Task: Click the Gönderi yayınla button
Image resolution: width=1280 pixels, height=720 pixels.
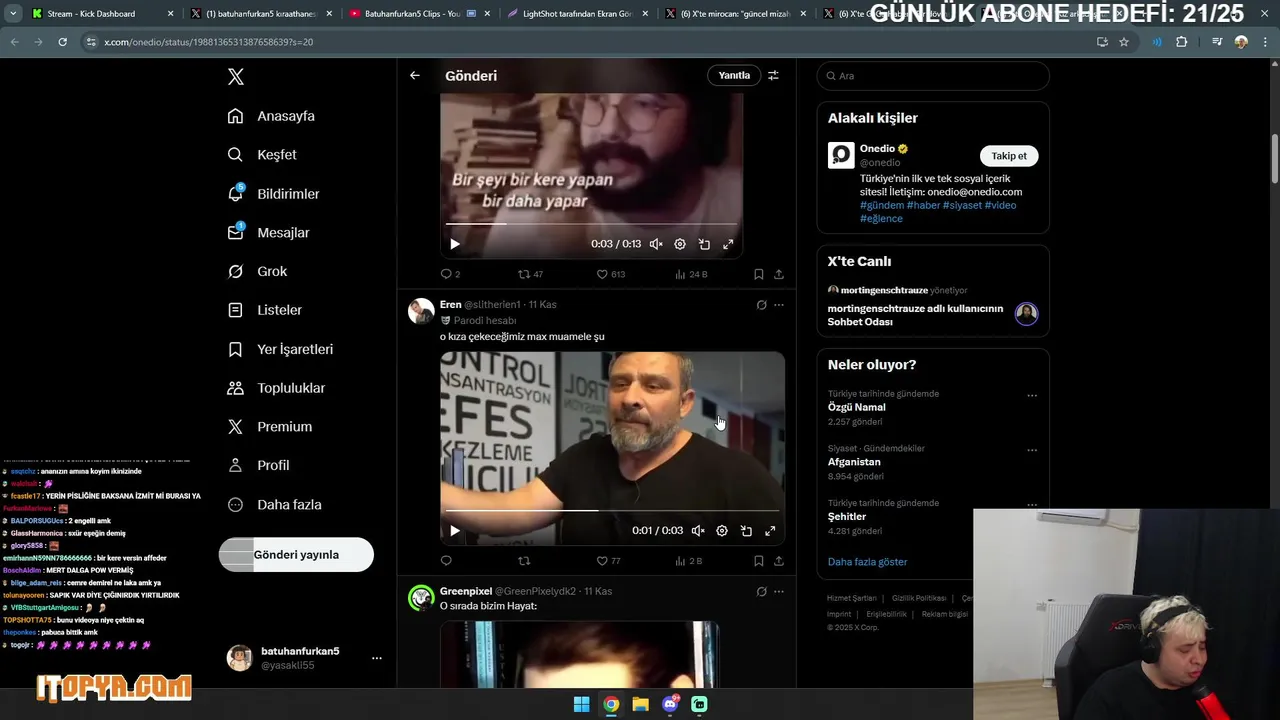Action: 296,555
